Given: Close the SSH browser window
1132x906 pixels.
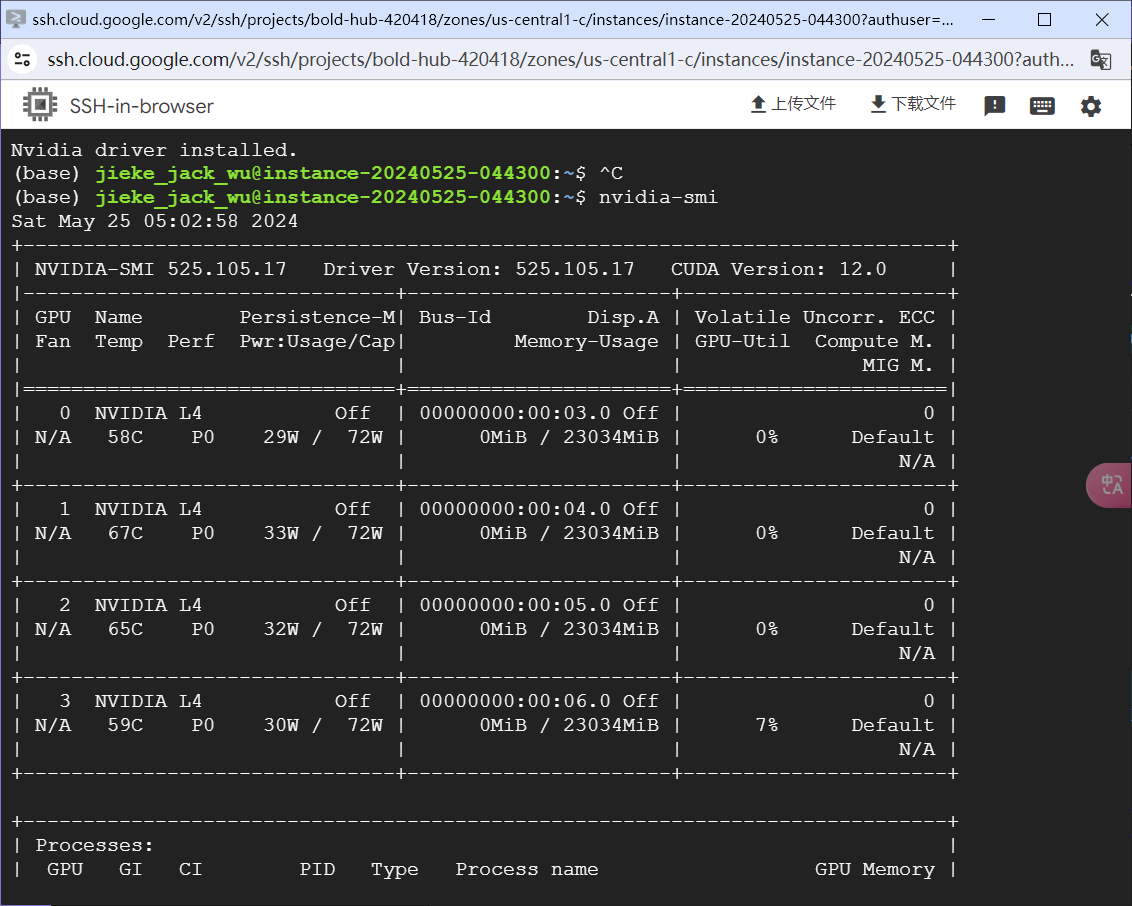Looking at the screenshot, I should click(1102, 19).
